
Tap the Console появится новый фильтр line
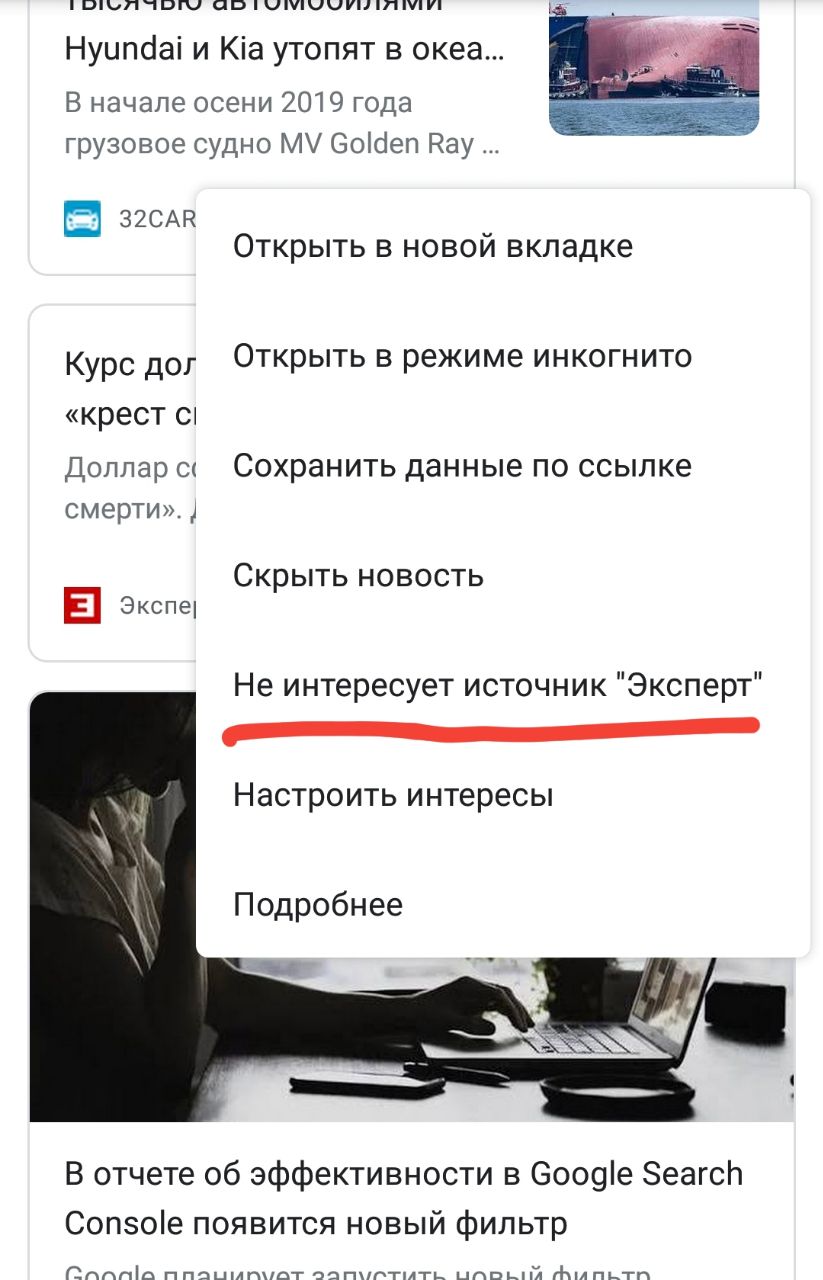point(316,1222)
